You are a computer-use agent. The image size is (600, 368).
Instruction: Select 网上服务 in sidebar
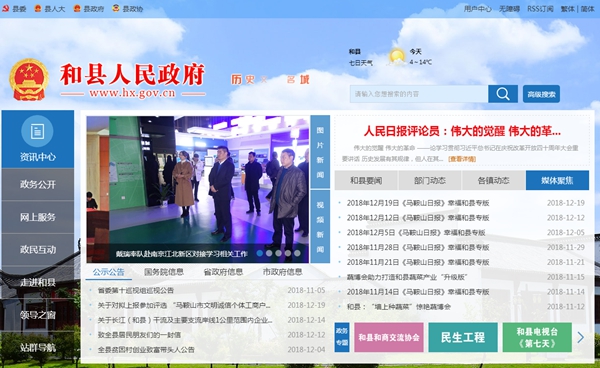38,217
